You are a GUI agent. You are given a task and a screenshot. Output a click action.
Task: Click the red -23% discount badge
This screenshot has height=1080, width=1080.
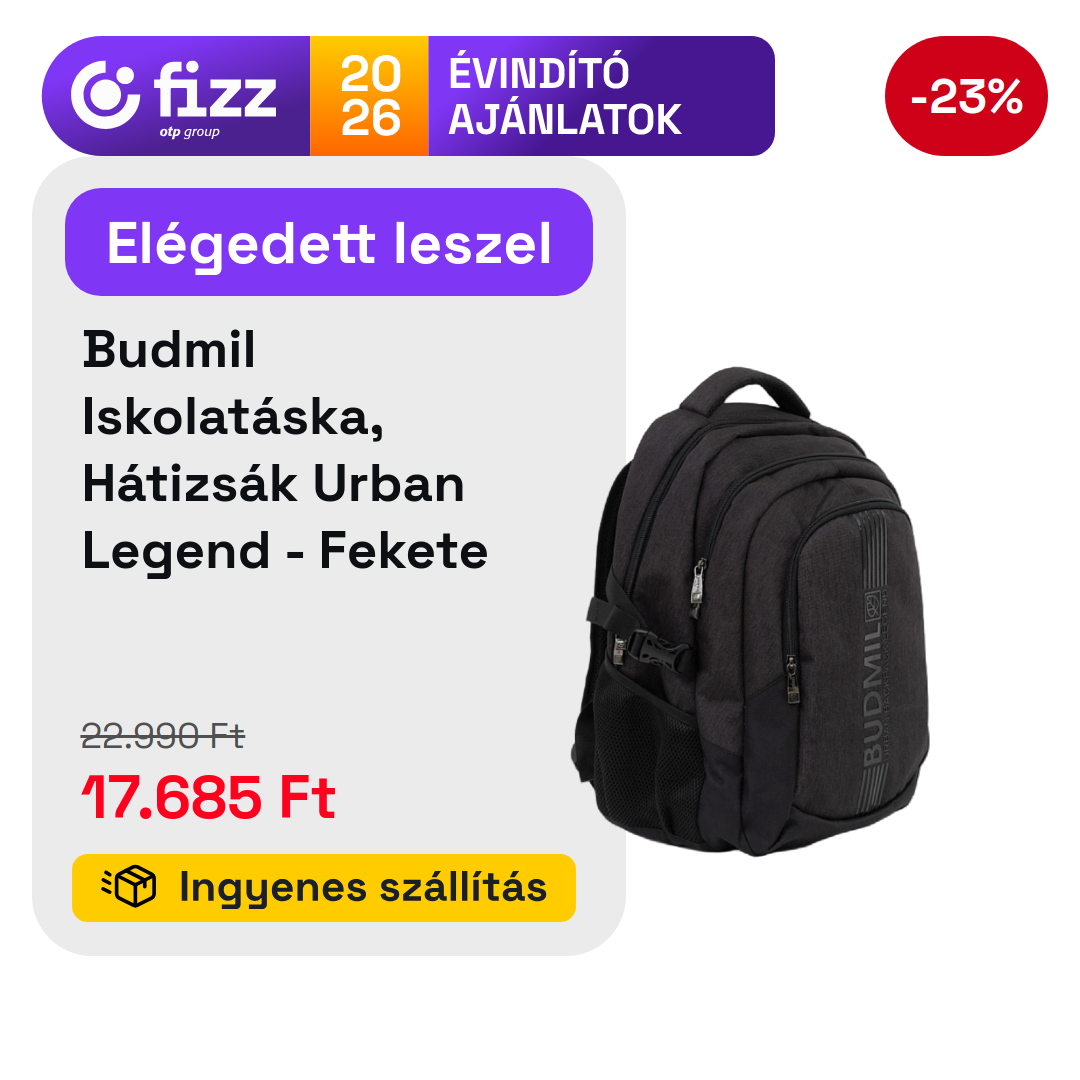tap(966, 96)
